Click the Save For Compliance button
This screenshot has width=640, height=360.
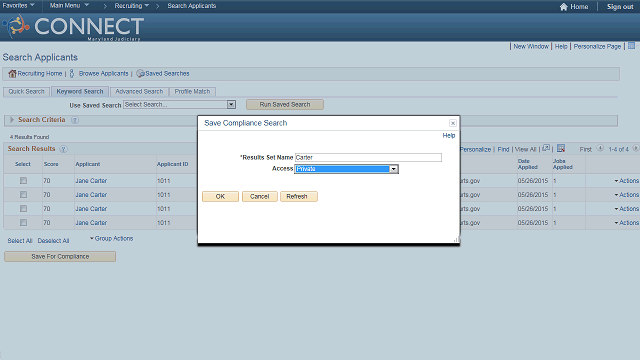(x=60, y=256)
